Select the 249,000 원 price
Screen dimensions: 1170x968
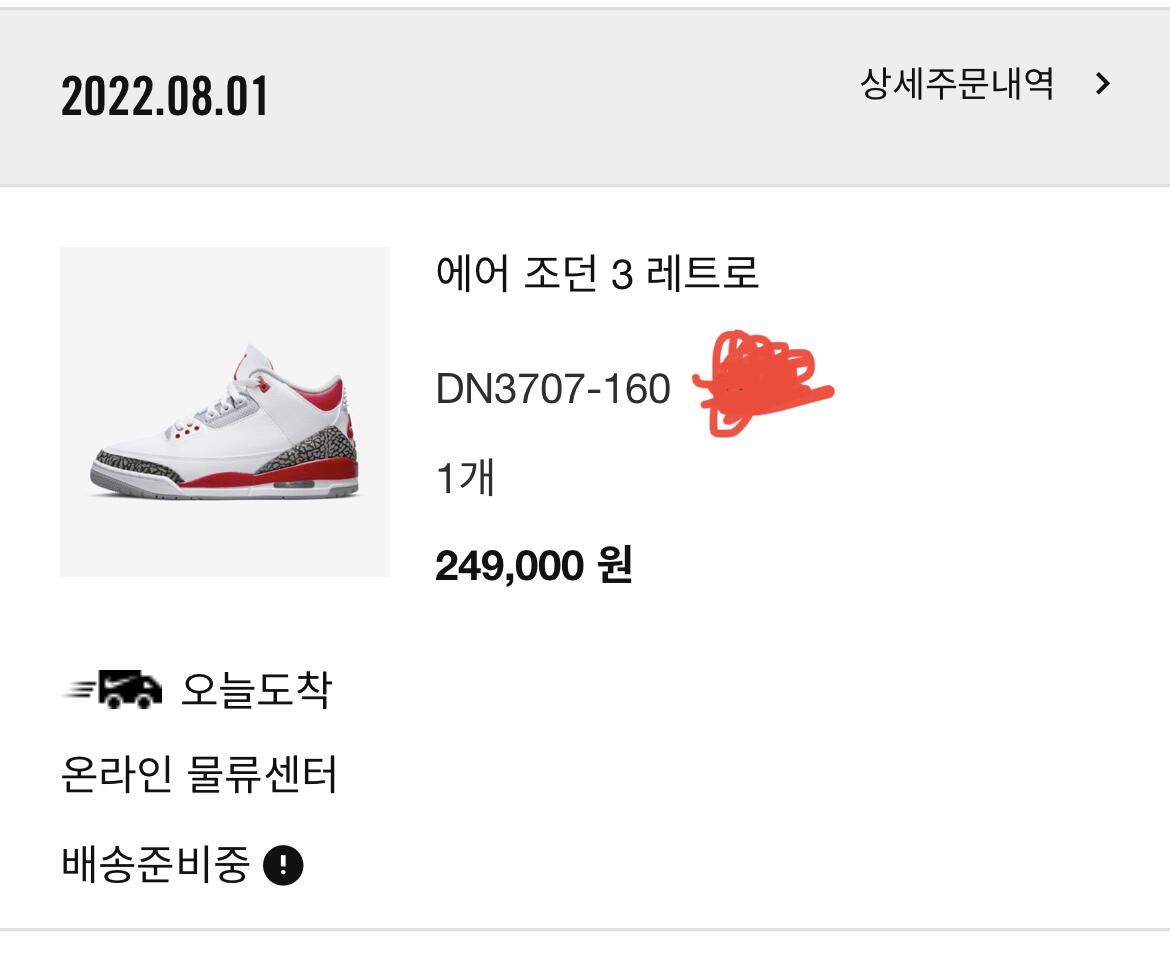534,565
